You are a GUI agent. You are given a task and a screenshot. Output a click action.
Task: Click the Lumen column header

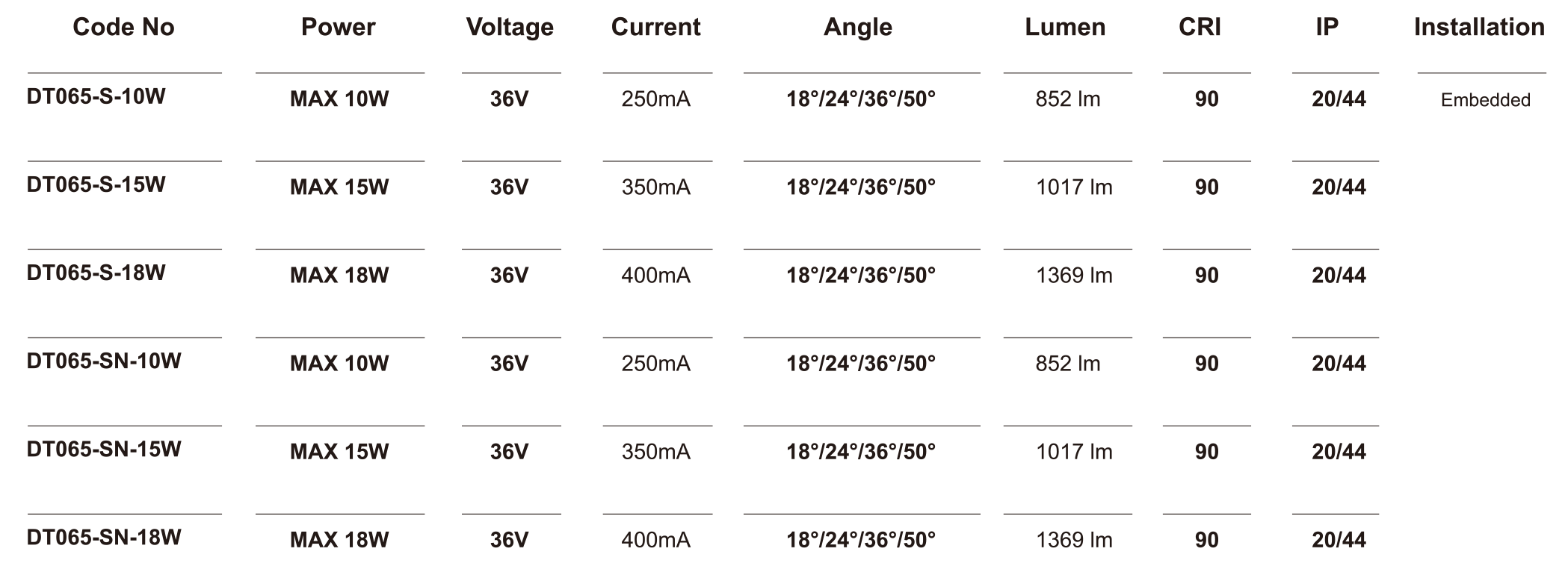(x=1065, y=28)
